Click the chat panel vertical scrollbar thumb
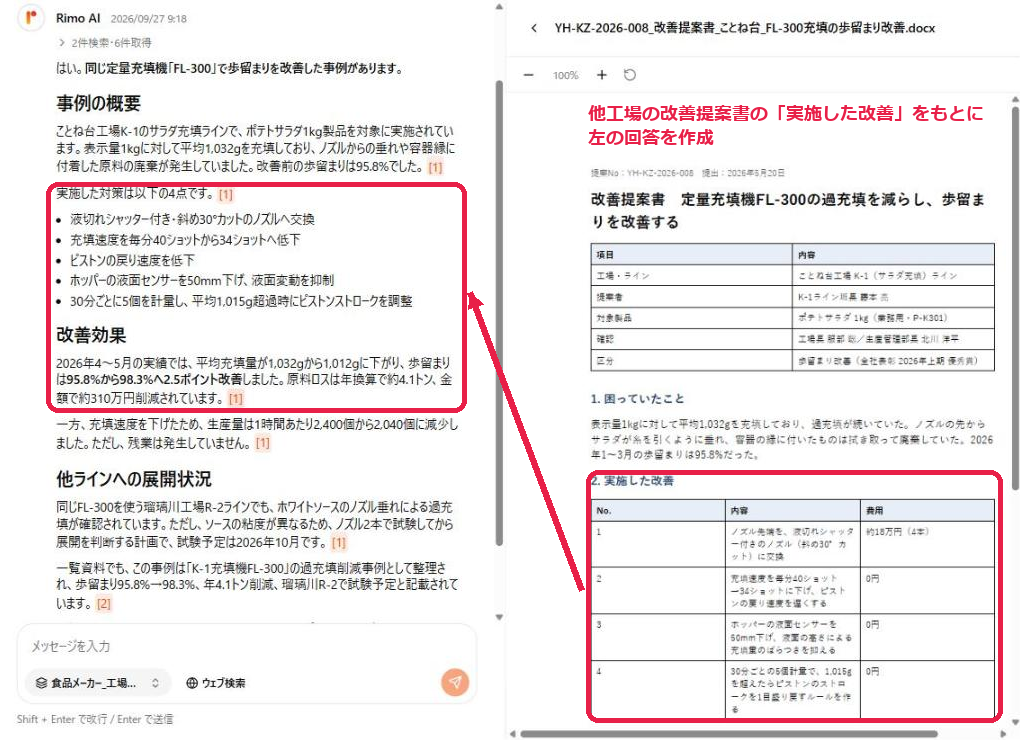 click(x=499, y=313)
